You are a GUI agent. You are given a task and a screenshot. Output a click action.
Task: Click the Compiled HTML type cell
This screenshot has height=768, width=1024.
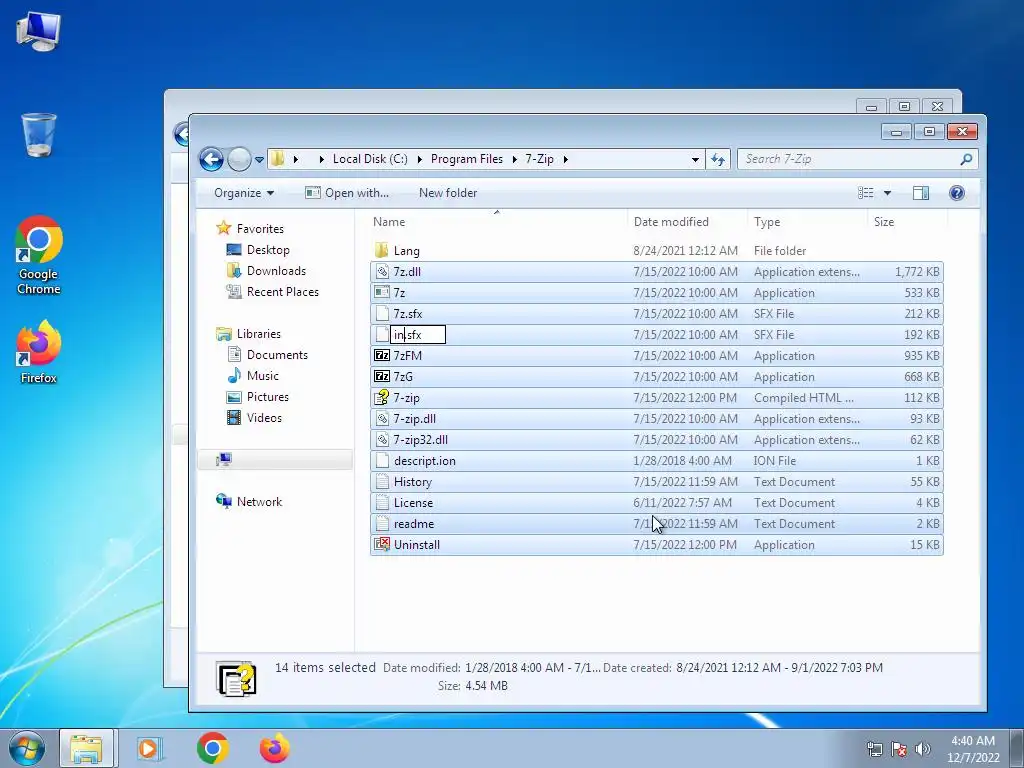pyautogui.click(x=803, y=398)
